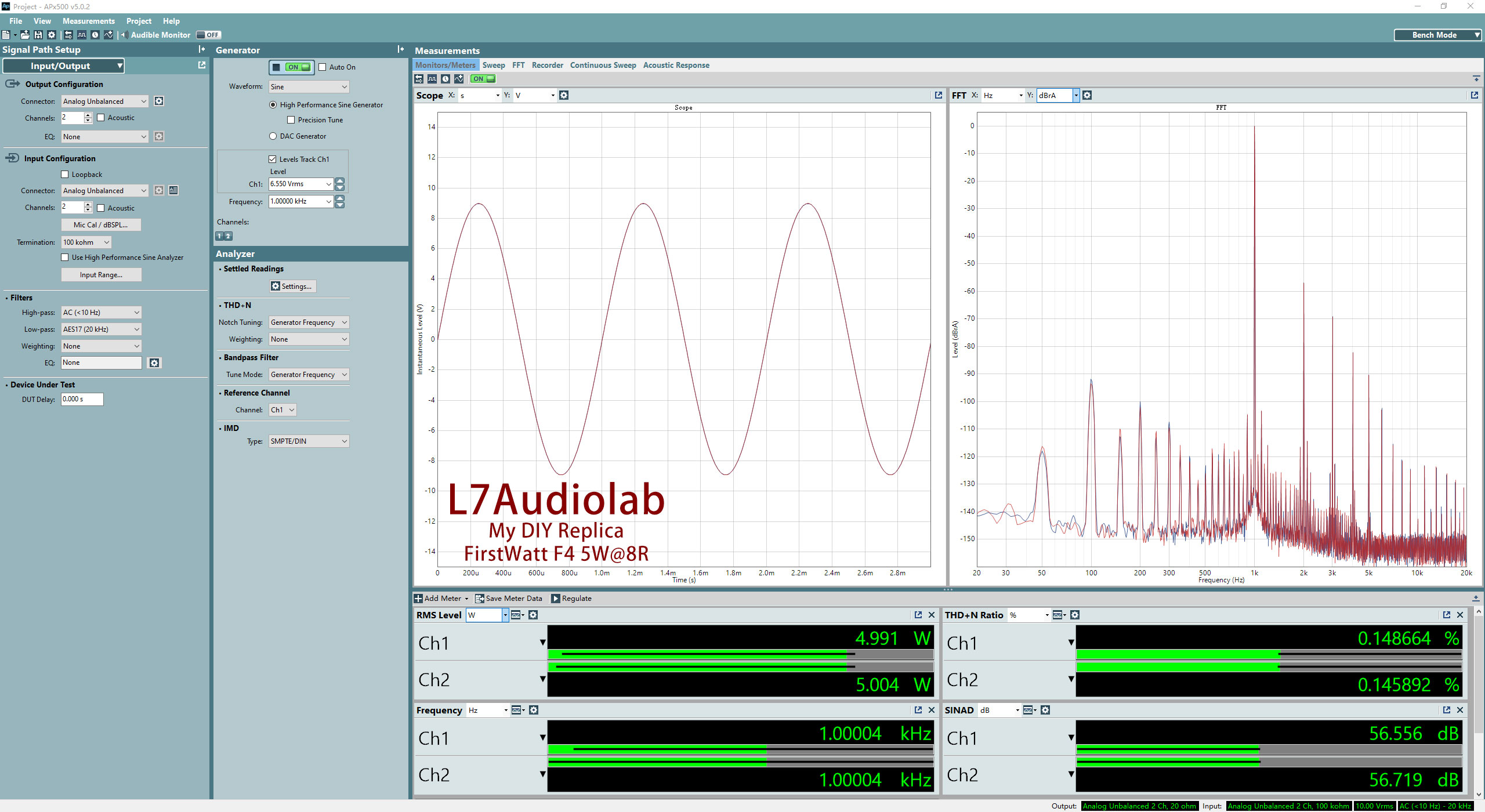Pop out the FFT graph window

tap(1474, 95)
